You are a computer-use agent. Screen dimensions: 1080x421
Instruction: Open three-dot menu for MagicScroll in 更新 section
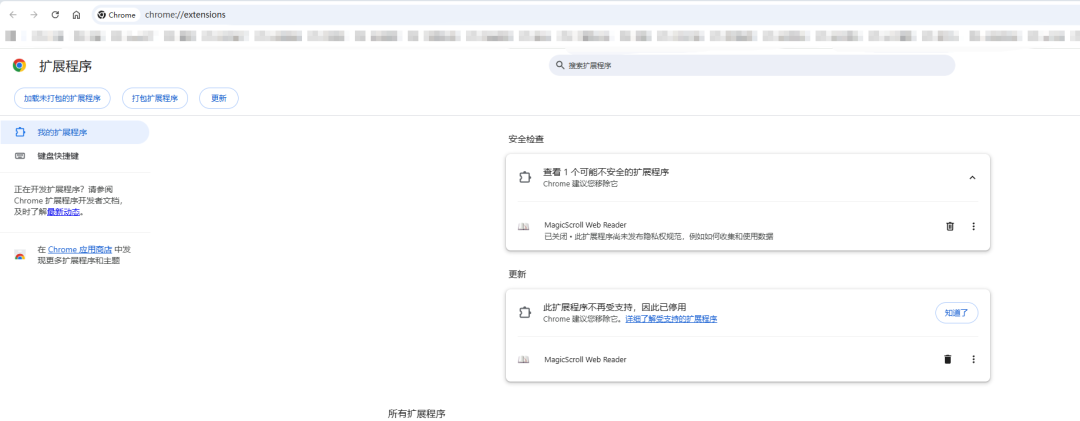[x=973, y=359]
